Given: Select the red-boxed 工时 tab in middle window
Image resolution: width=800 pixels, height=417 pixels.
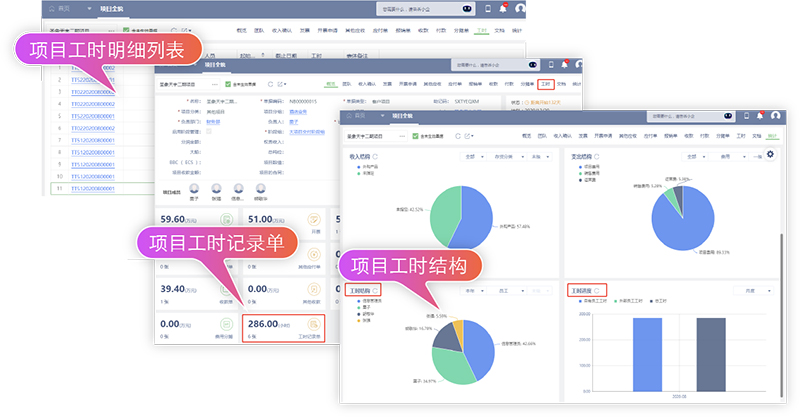Looking at the screenshot, I should 545,84.
